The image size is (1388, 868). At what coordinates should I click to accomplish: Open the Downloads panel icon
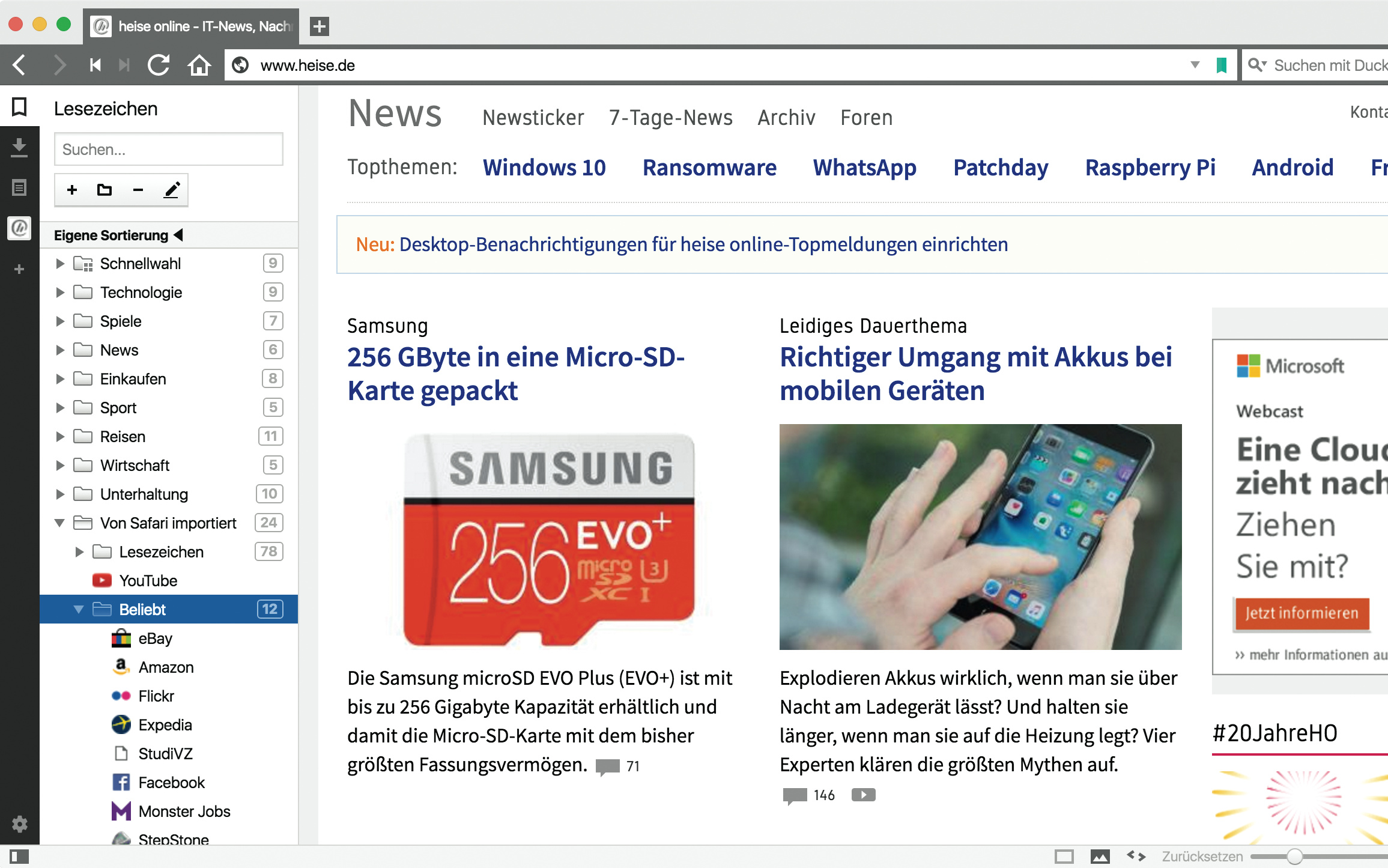tap(19, 147)
